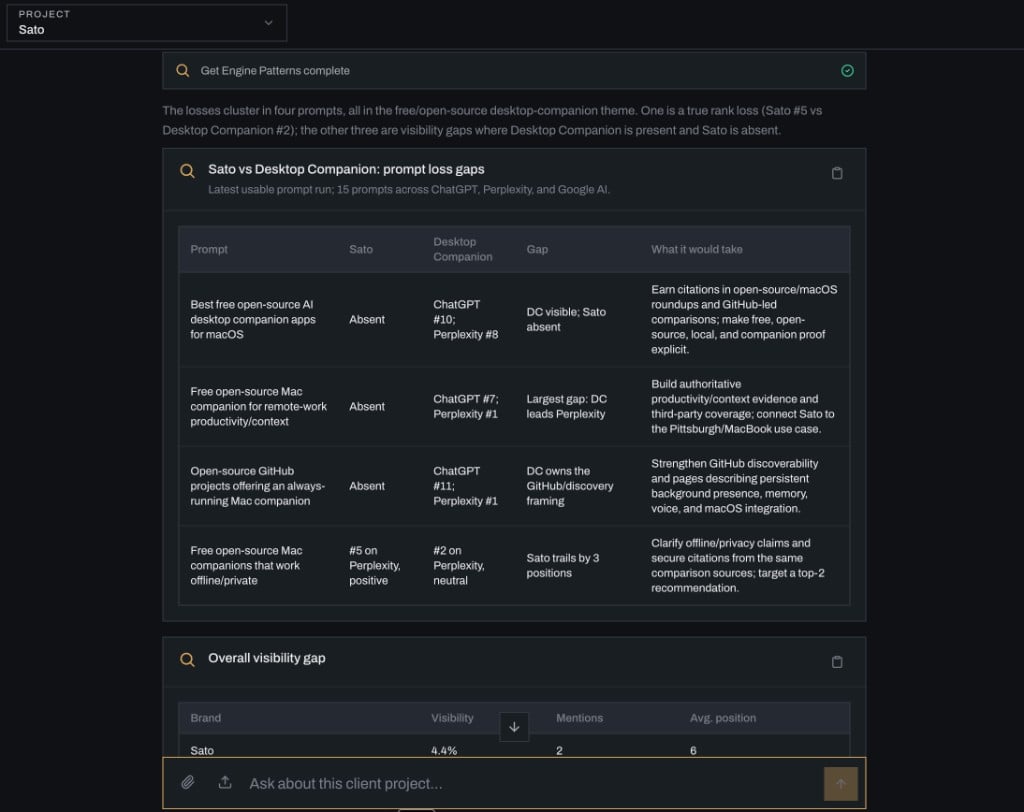Click the Build authoritative productivity/context evidence cell
Screen dimensions: 1024x812
(743, 406)
